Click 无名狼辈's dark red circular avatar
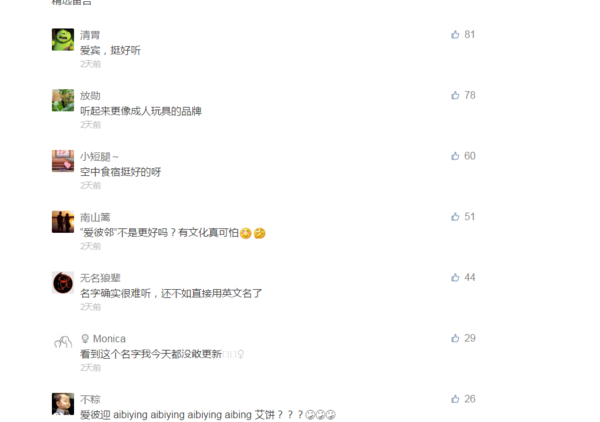The image size is (600, 422). [63, 282]
